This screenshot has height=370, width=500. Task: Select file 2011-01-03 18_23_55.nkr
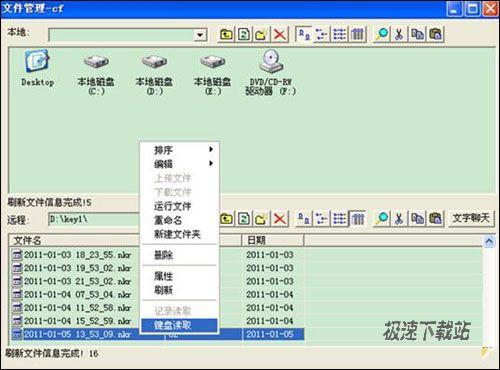point(71,255)
